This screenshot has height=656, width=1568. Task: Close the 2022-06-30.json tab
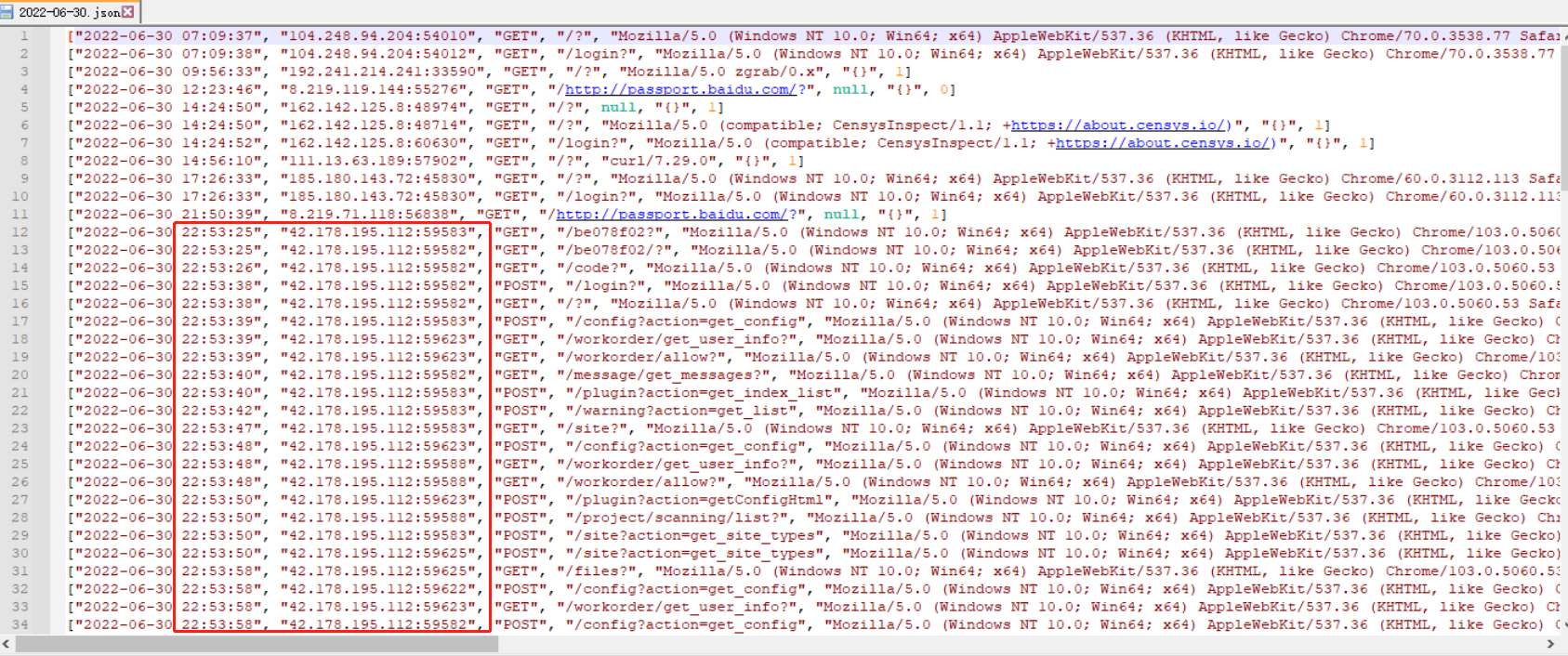point(128,12)
